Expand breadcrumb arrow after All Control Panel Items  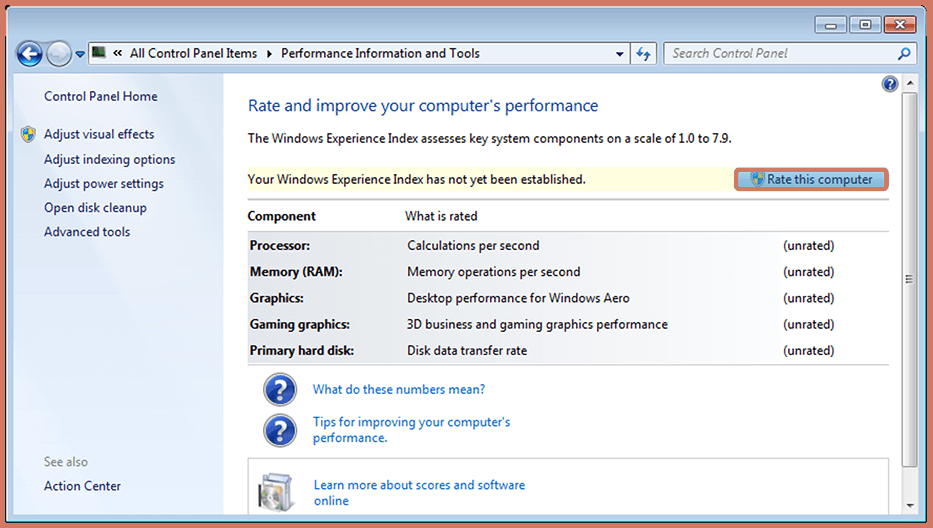pos(269,54)
